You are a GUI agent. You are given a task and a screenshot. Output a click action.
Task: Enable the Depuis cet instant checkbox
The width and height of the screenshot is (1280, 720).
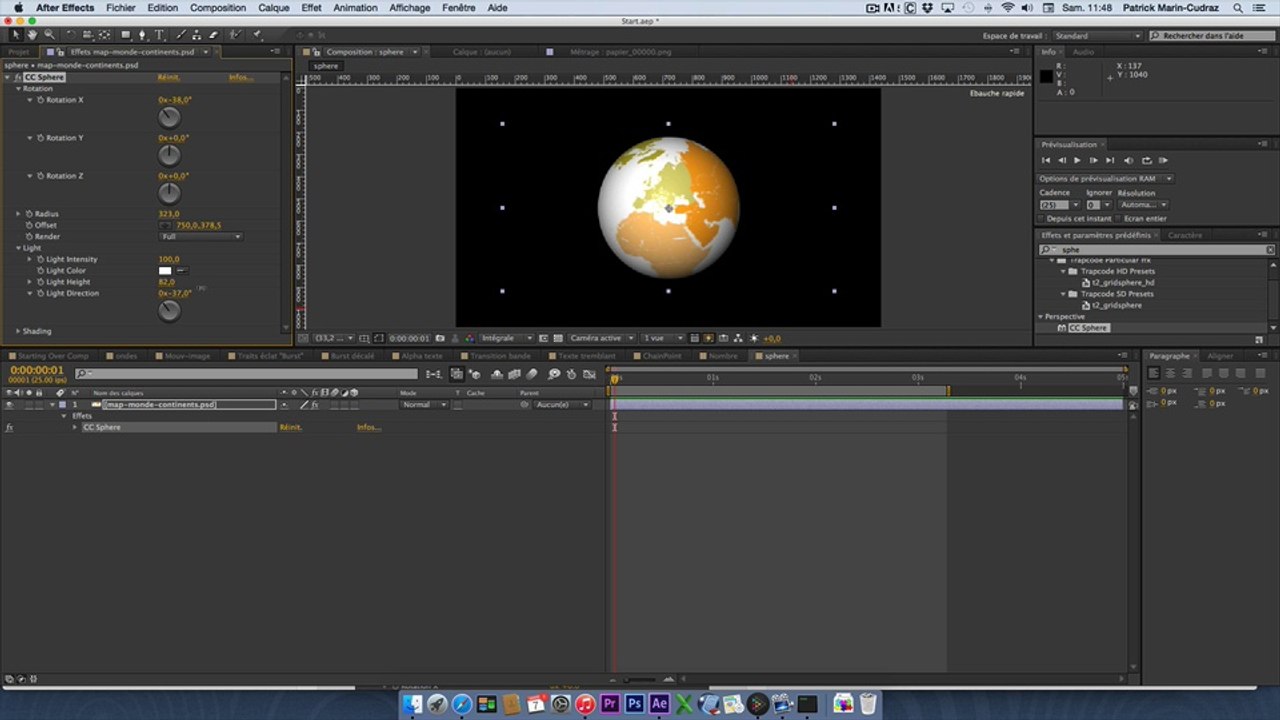[x=1042, y=218]
